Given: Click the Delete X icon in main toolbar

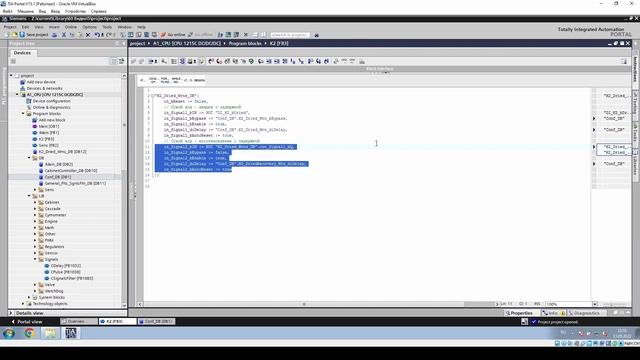Looking at the screenshot, I should pyautogui.click(x=88, y=35).
